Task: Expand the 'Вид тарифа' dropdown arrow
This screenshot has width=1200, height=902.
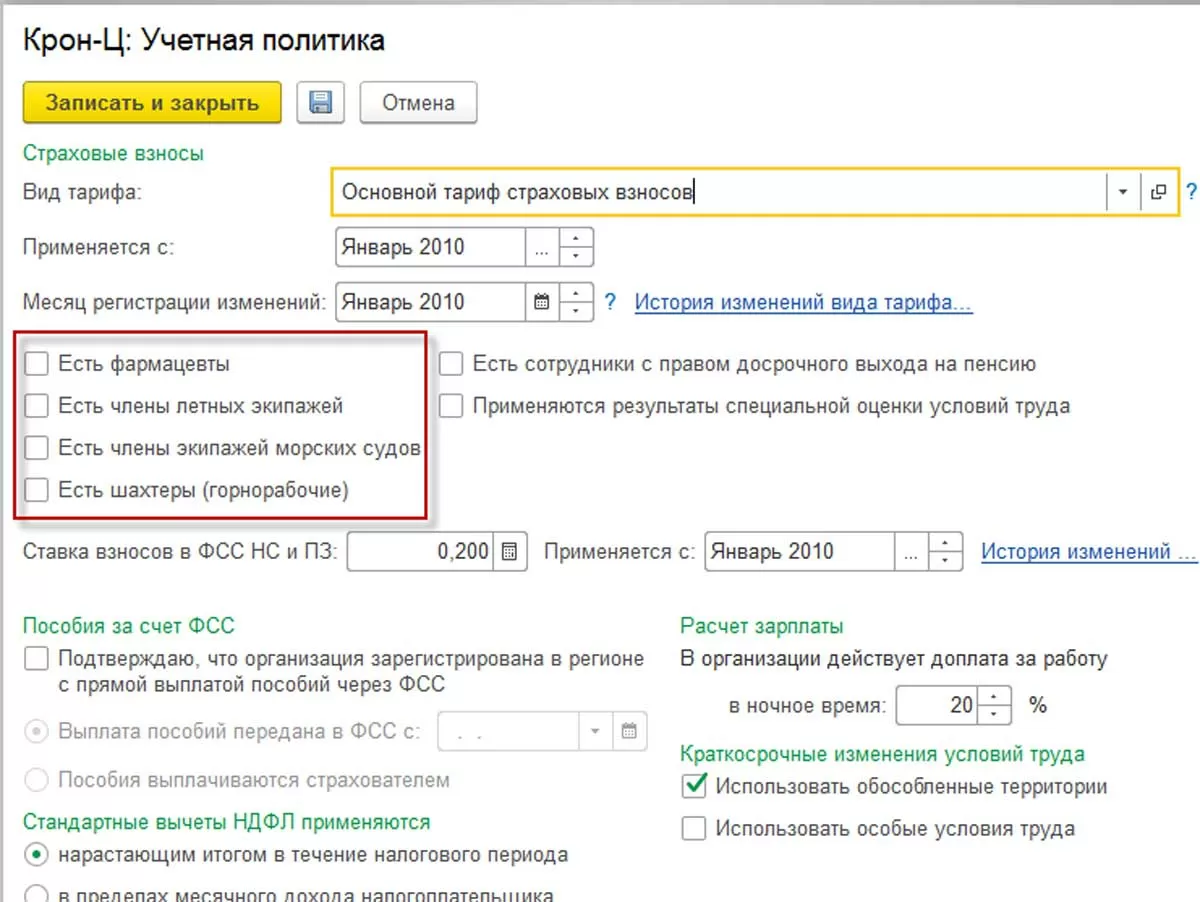Action: 1123,192
